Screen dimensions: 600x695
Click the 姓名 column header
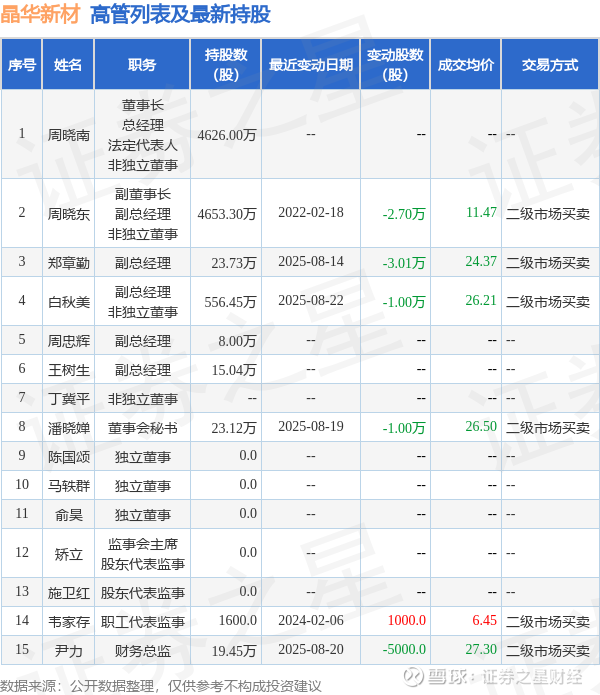pos(68,65)
